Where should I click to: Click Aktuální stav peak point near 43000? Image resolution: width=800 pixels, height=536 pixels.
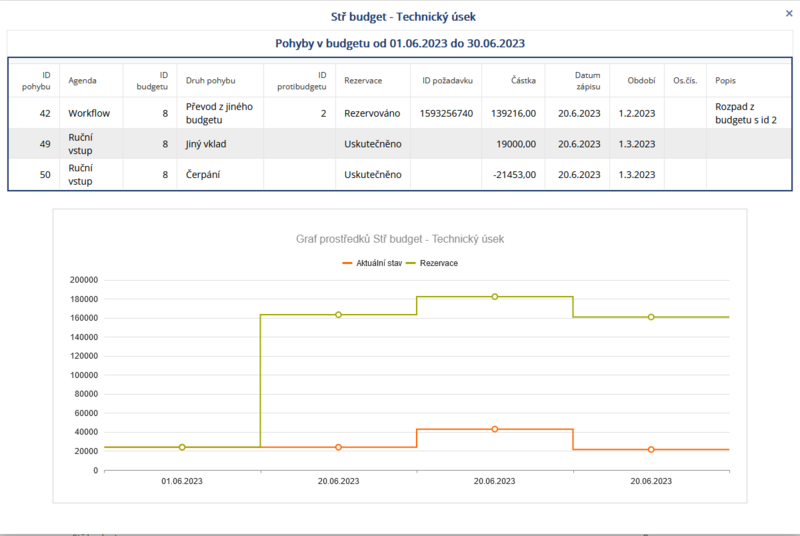coord(494,429)
